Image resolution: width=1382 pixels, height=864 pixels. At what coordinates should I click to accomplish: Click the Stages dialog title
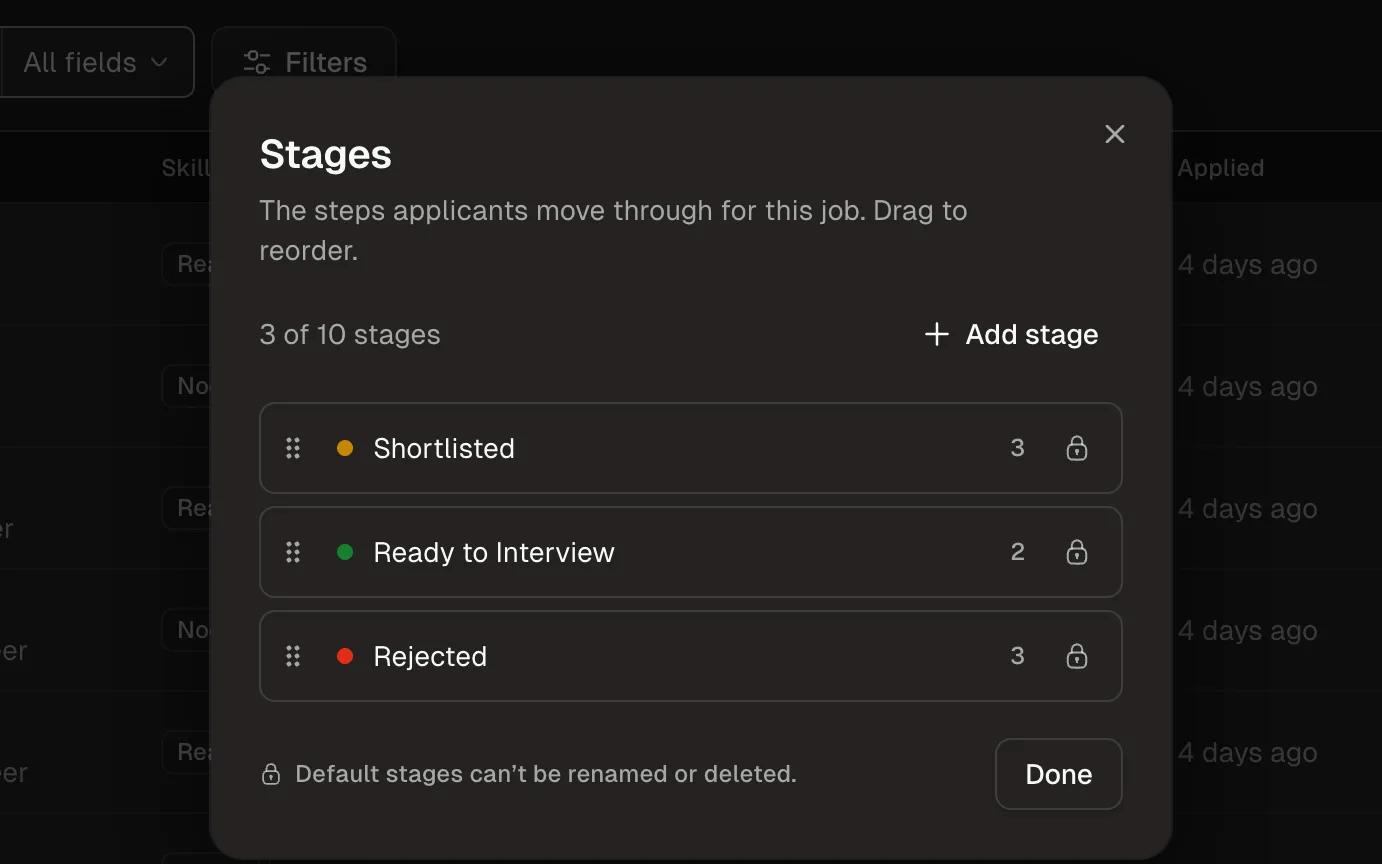pos(326,154)
